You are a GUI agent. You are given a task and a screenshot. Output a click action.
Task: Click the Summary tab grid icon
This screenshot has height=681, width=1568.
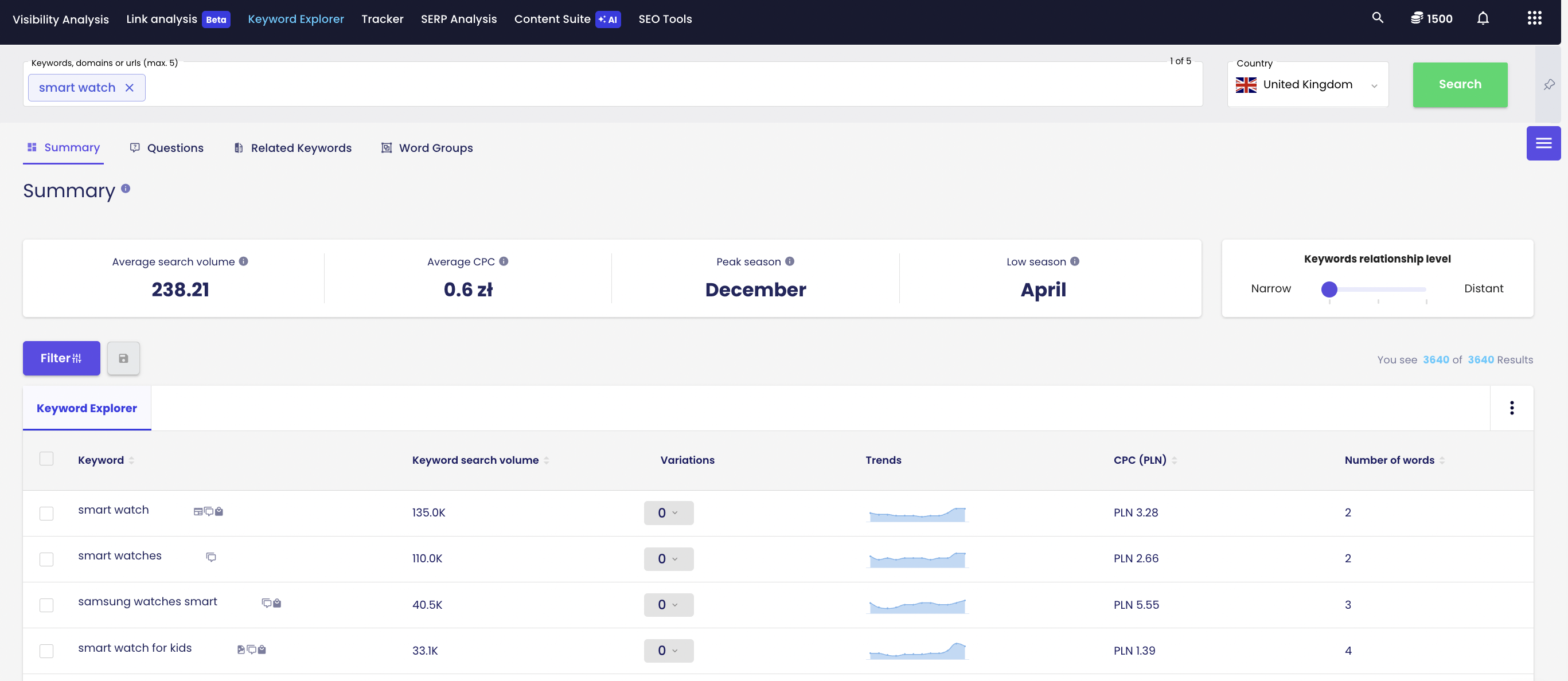[x=32, y=147]
